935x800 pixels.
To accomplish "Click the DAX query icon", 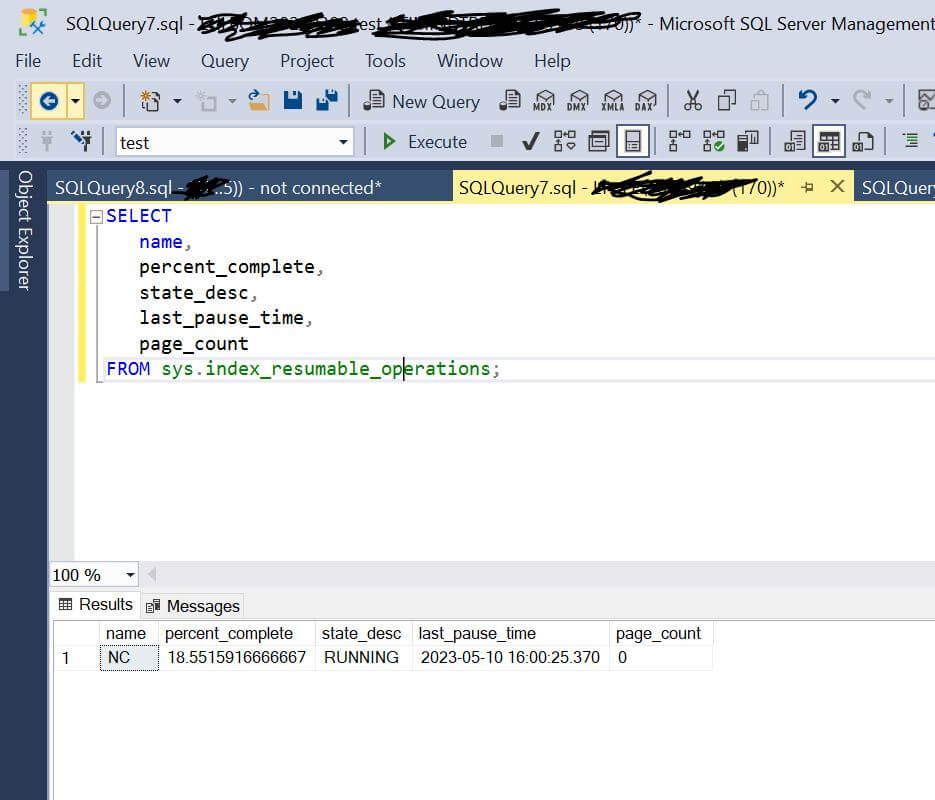I will point(645,101).
